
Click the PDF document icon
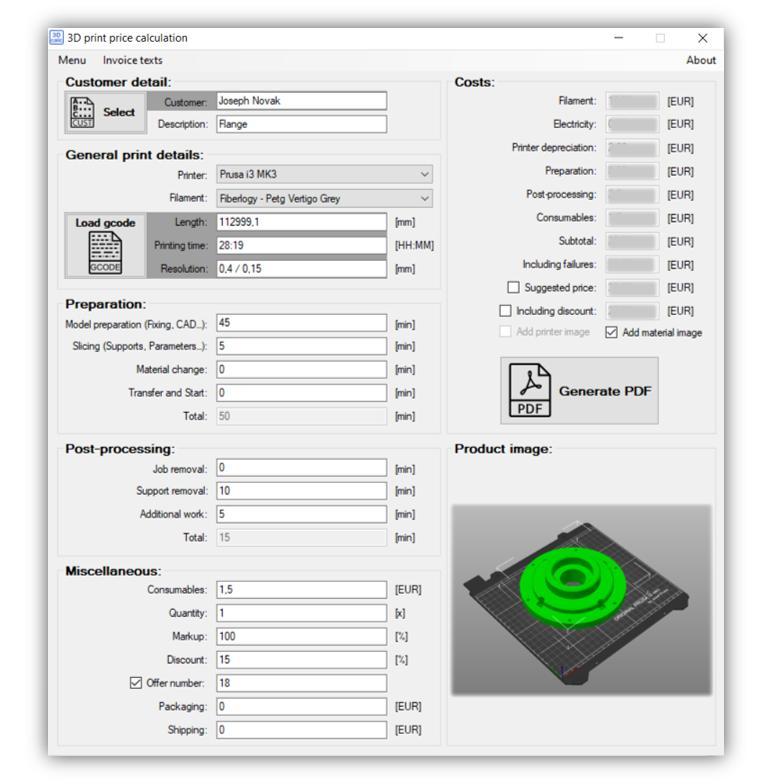(530, 390)
